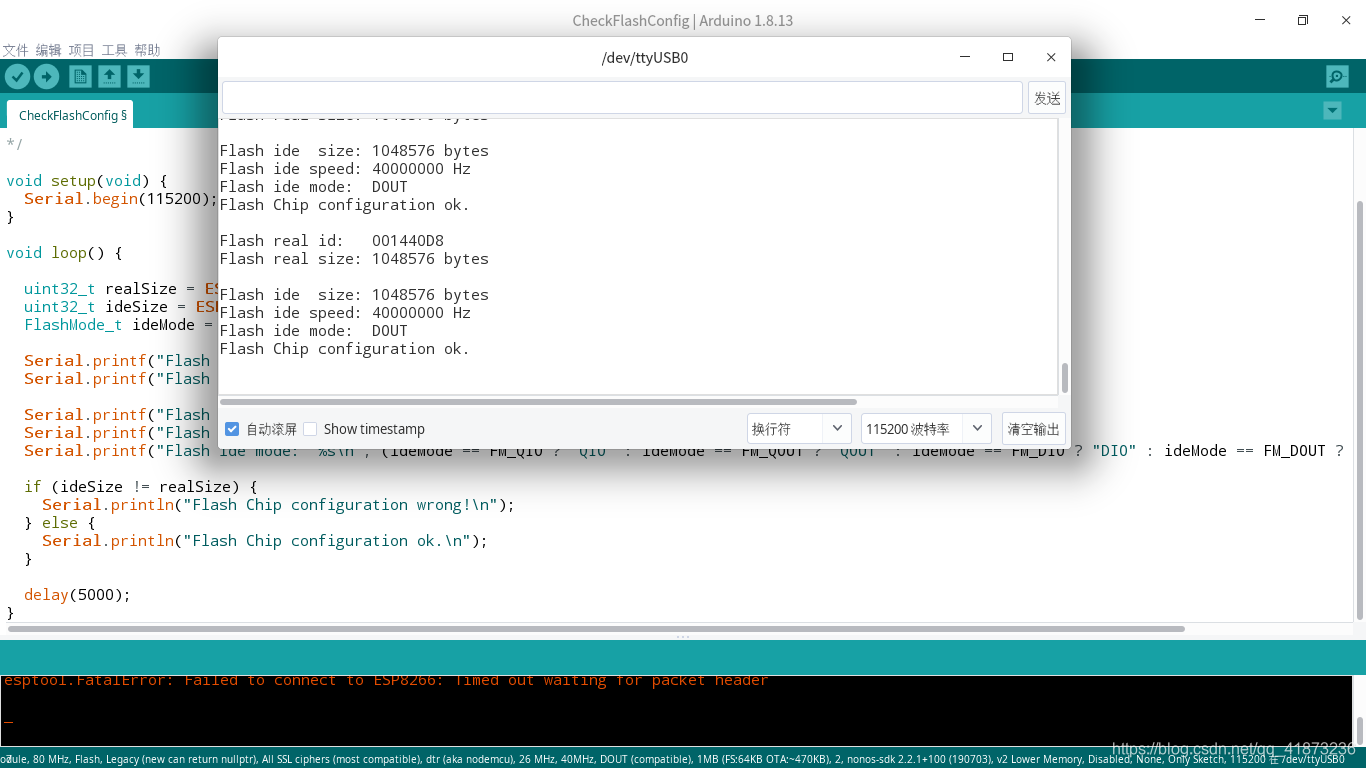This screenshot has width=1366, height=768.
Task: Click the Upload arrow icon
Action: click(46, 76)
